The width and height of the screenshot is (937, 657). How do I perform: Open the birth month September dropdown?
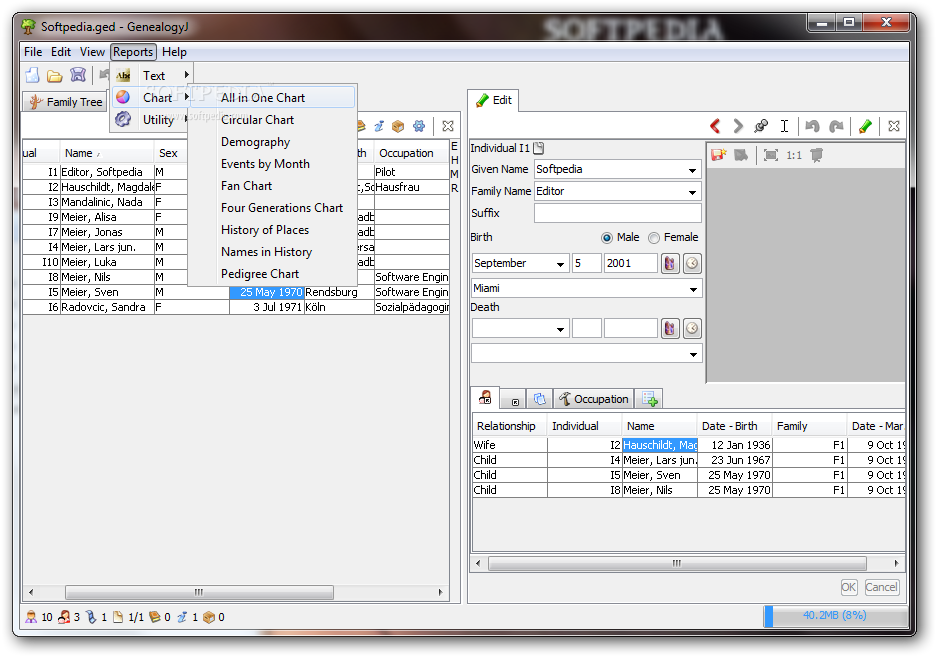(x=560, y=264)
